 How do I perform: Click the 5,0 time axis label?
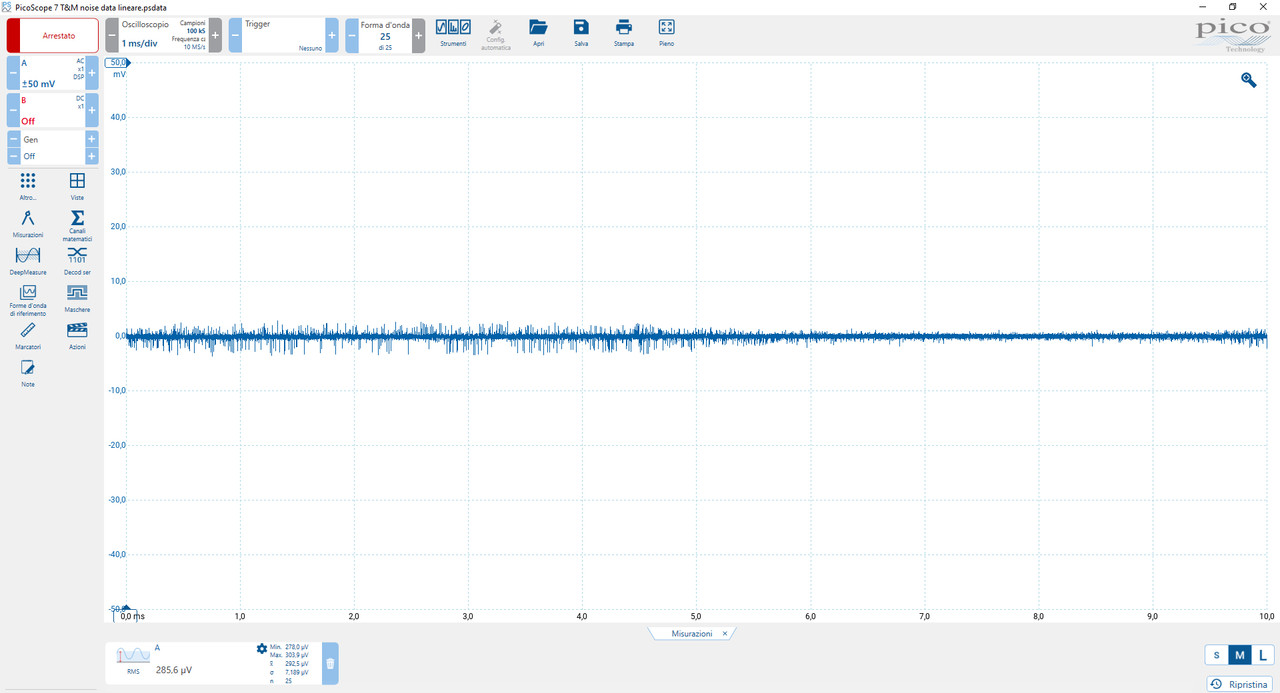(x=696, y=616)
